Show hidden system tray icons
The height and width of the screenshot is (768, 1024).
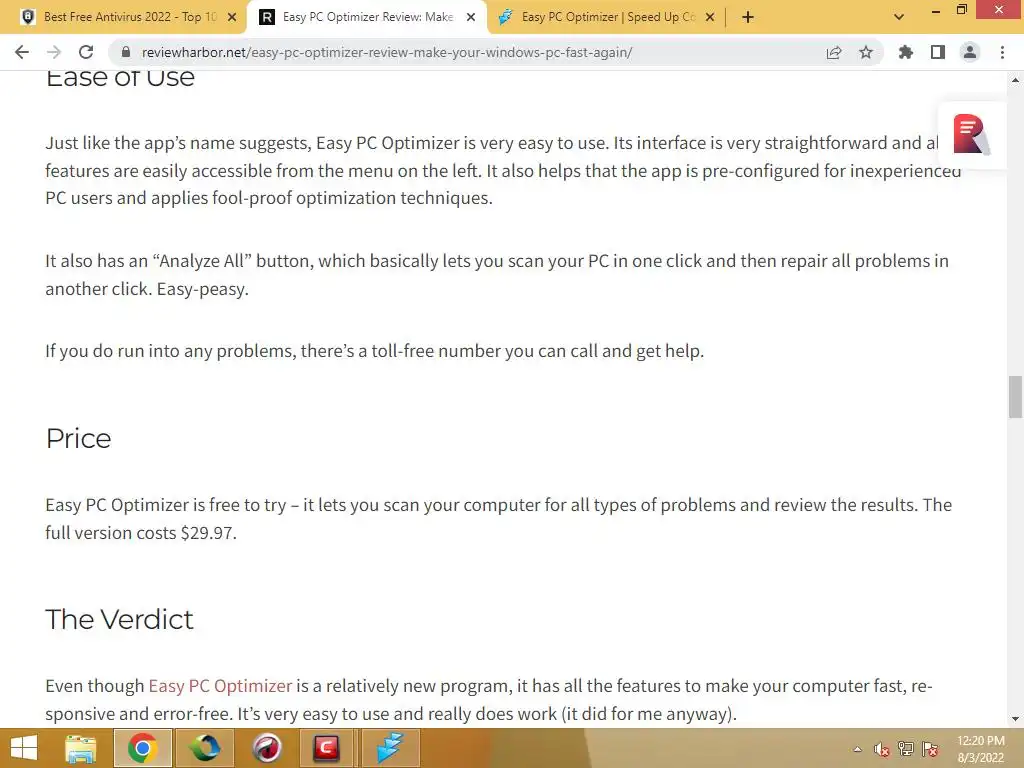857,749
